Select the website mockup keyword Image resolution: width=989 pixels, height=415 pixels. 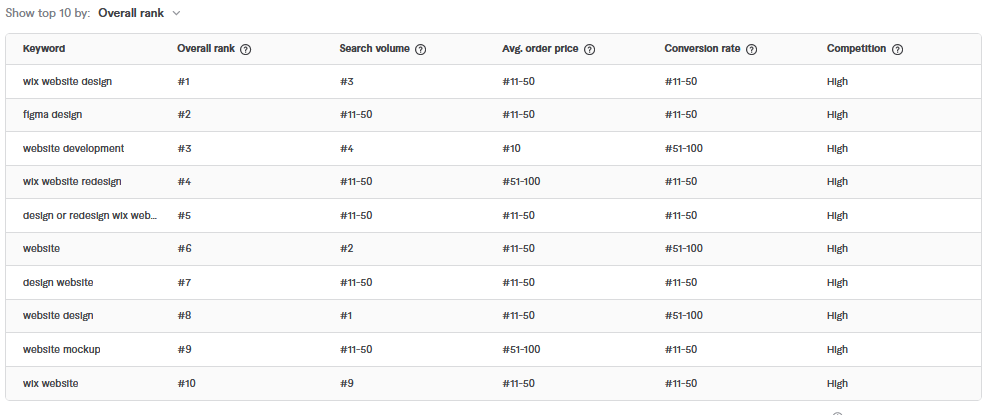[x=61, y=349]
